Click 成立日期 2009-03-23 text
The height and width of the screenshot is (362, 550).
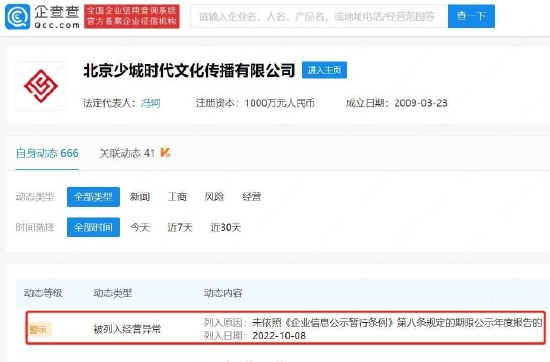coord(396,103)
